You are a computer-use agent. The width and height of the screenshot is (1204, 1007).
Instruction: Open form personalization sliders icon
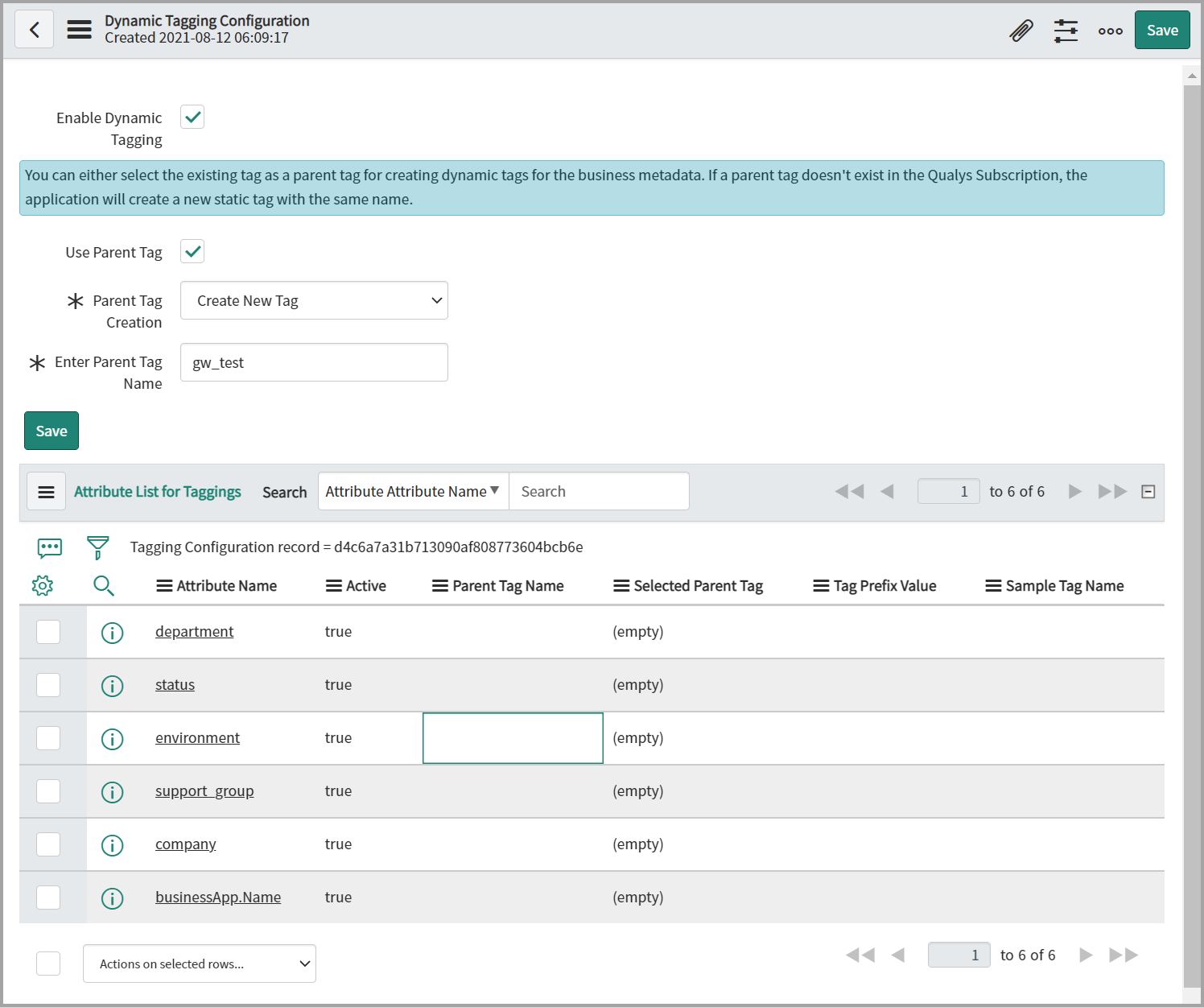(x=1066, y=31)
